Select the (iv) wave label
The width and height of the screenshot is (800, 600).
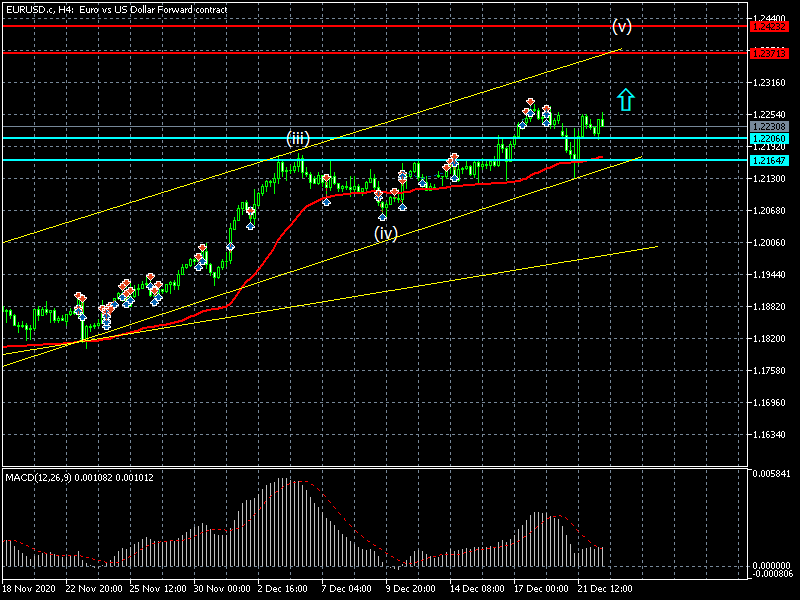[386, 233]
